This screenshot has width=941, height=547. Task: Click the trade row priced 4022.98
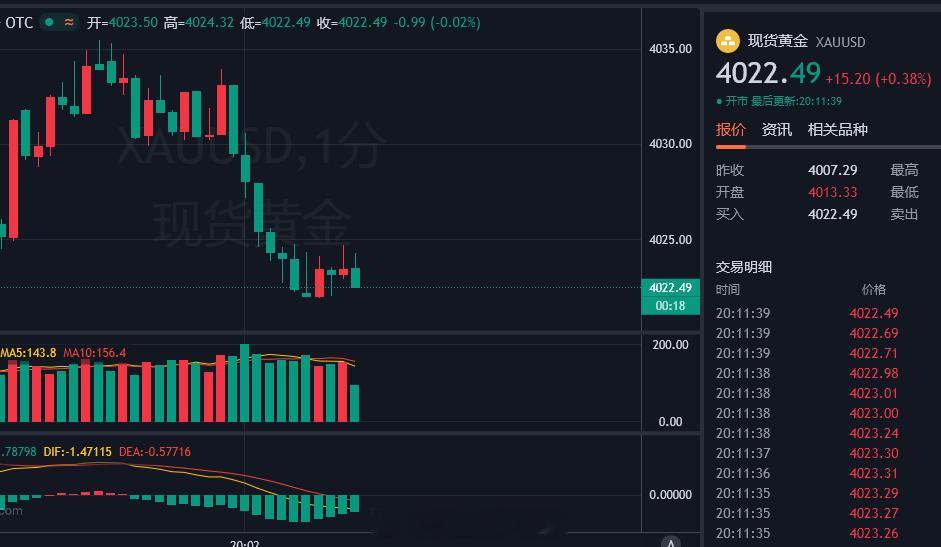(807, 373)
